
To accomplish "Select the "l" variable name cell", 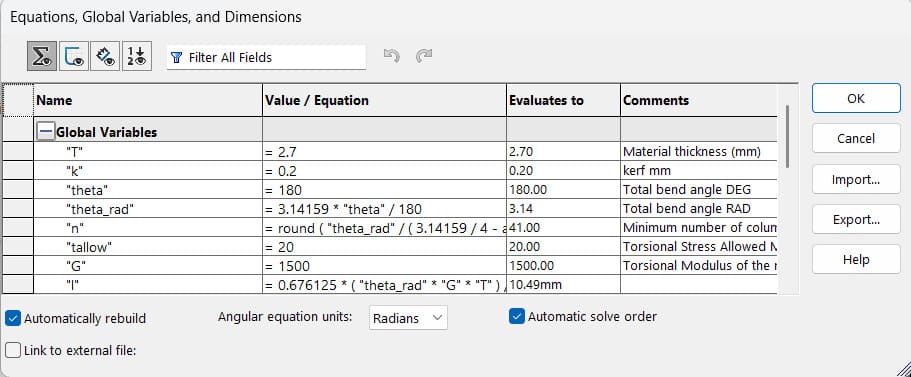I will click(x=148, y=285).
